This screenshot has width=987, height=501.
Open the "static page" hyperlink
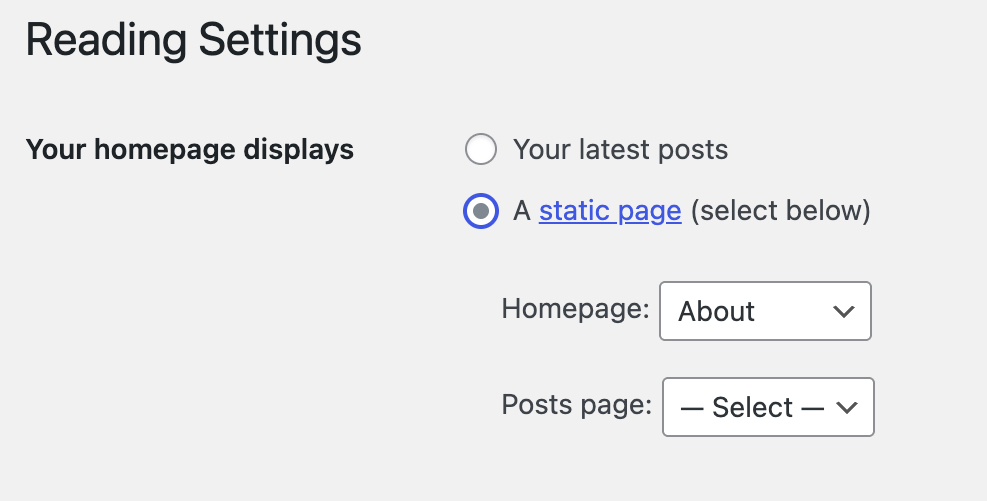click(x=610, y=211)
